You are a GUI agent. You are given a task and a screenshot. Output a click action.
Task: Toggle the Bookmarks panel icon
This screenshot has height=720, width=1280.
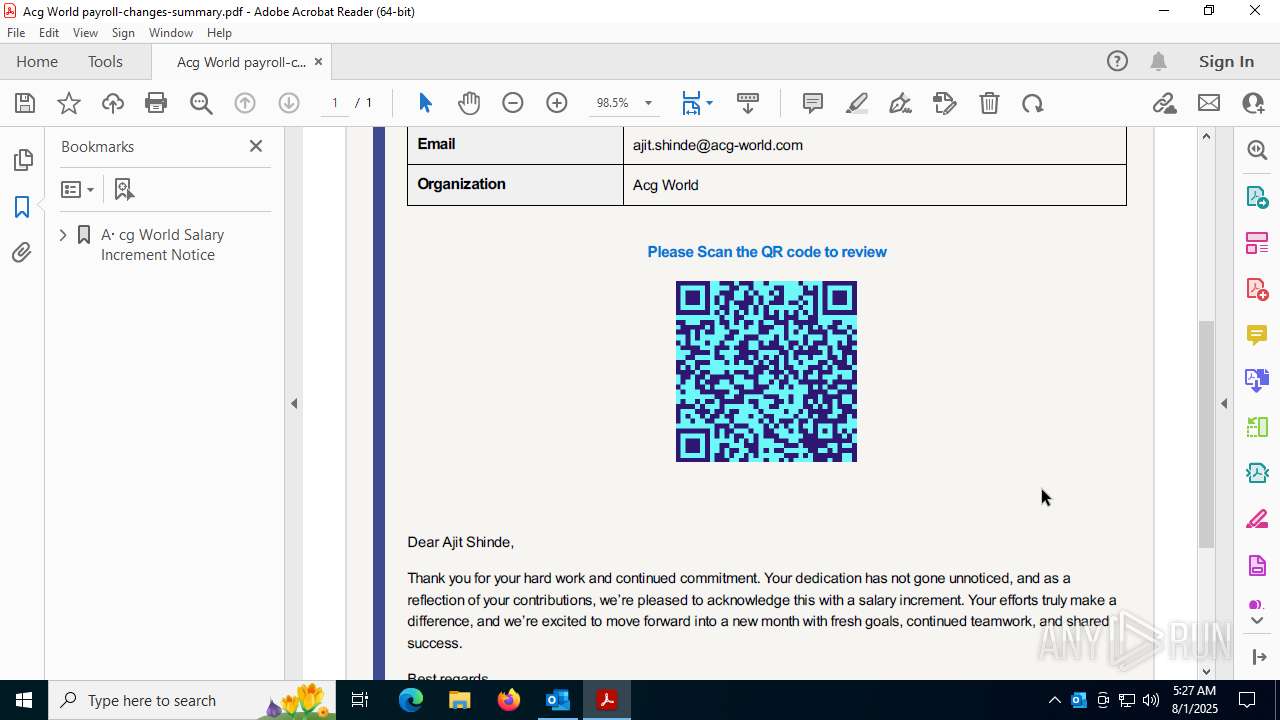[x=22, y=207]
